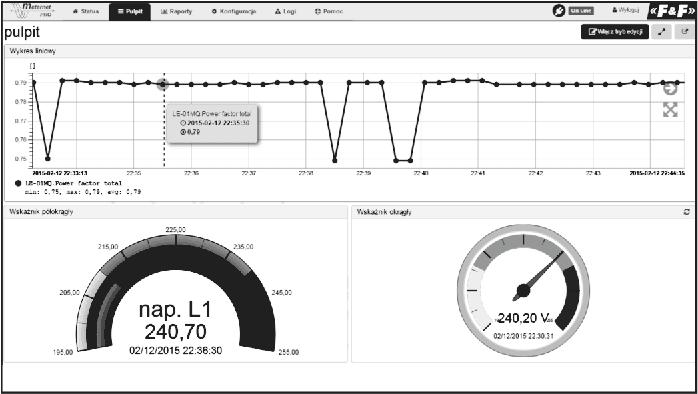Switch to the Raporty tab
This screenshot has width=698, height=394.
pyautogui.click(x=176, y=11)
